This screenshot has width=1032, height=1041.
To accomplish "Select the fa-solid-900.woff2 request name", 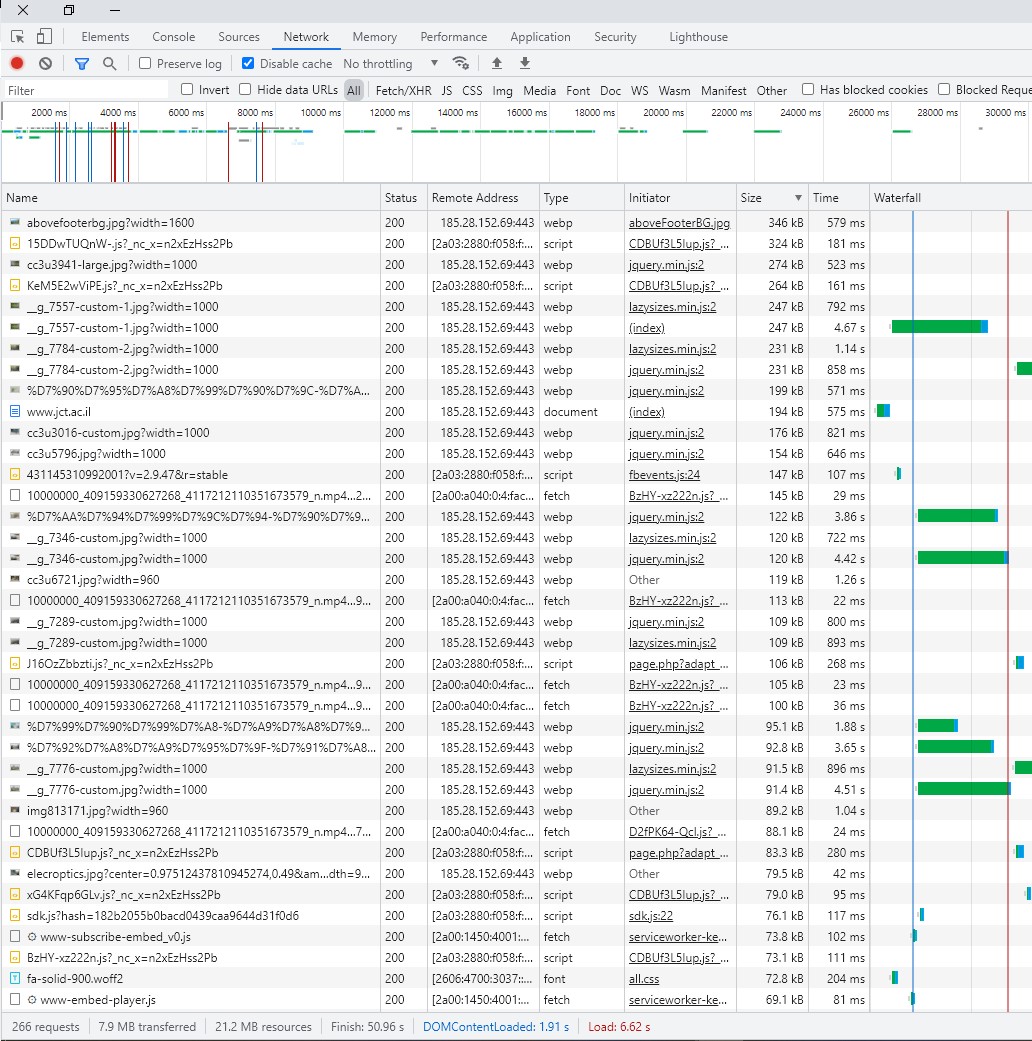I will (x=75, y=979).
